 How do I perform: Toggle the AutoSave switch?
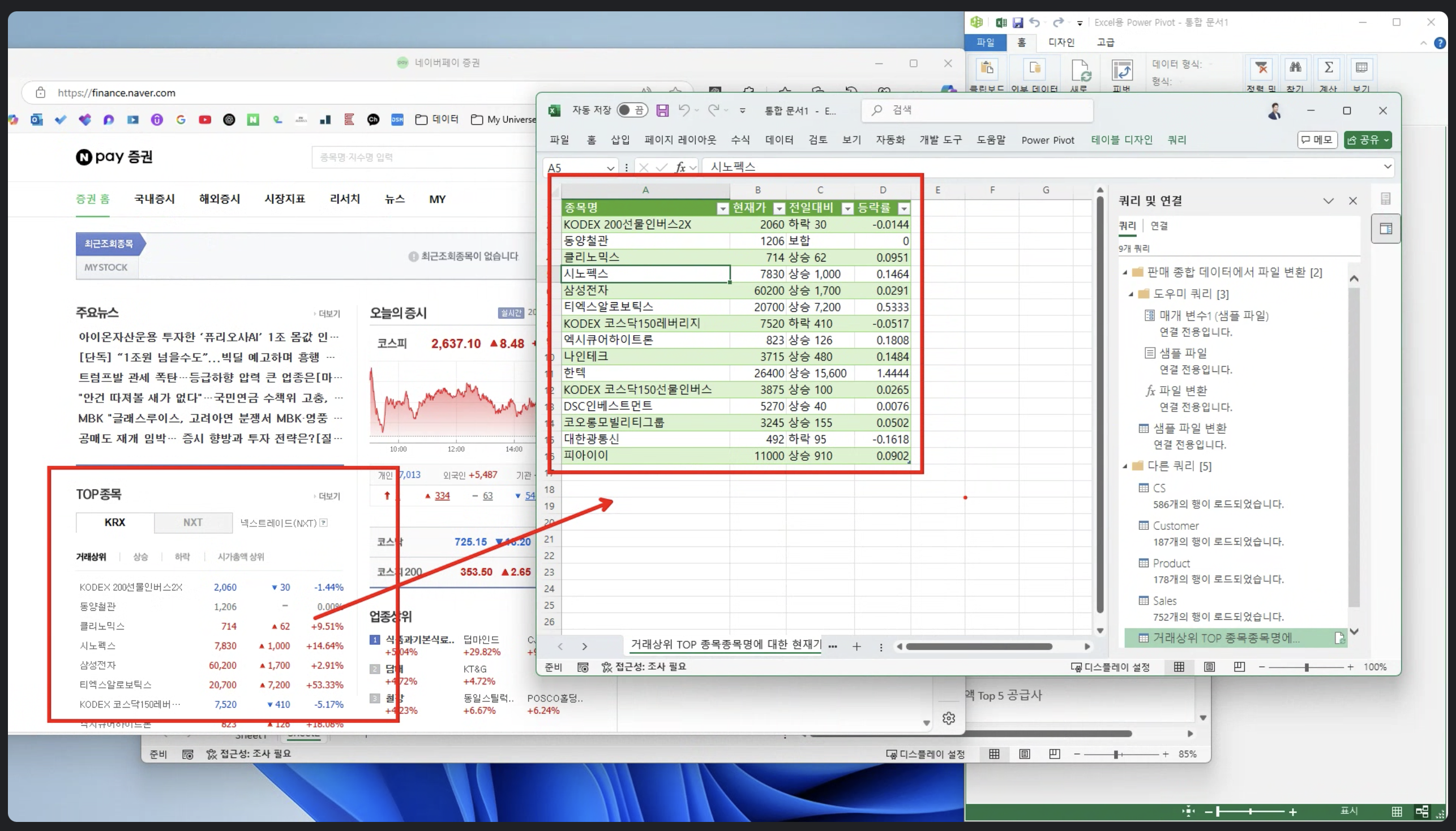coord(632,110)
